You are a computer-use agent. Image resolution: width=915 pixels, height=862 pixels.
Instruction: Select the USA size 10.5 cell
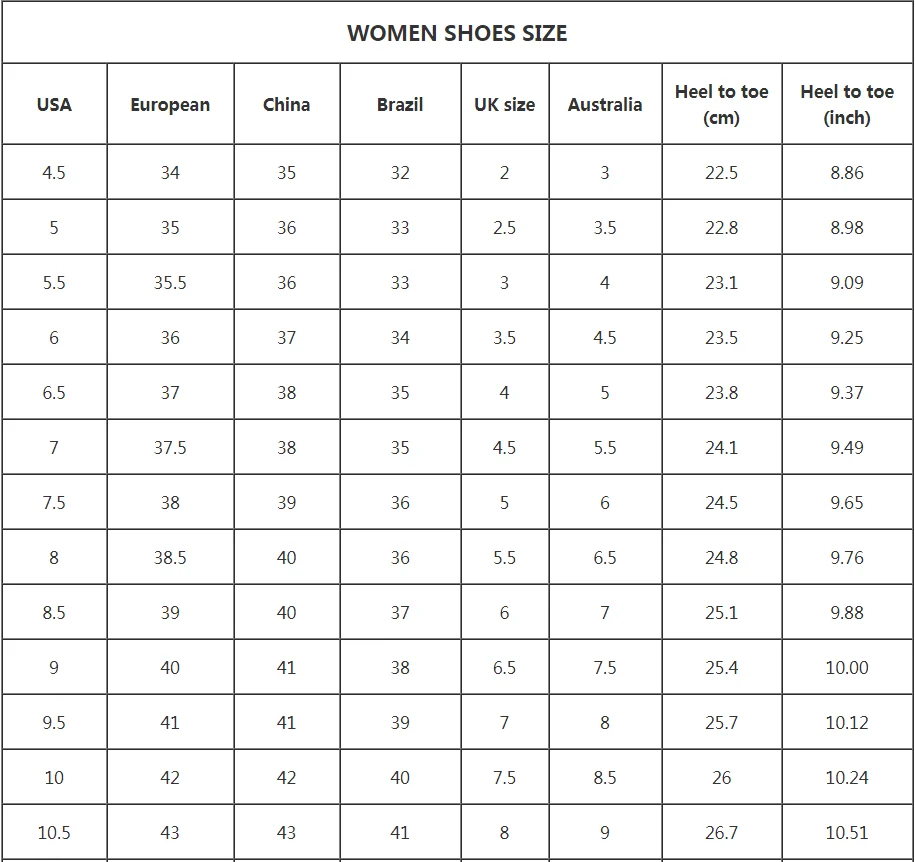coord(54,833)
